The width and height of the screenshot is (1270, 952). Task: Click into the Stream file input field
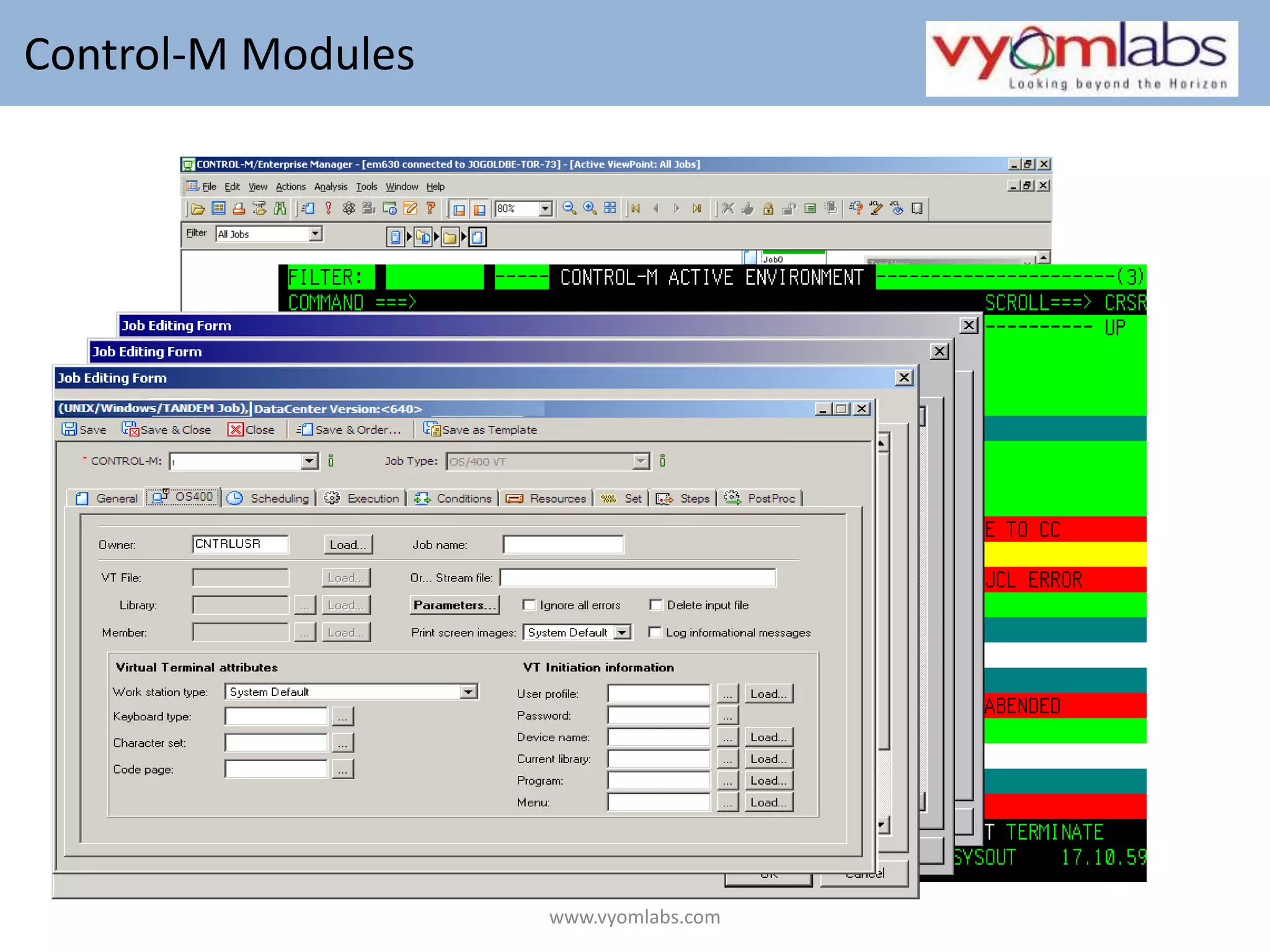click(x=637, y=578)
